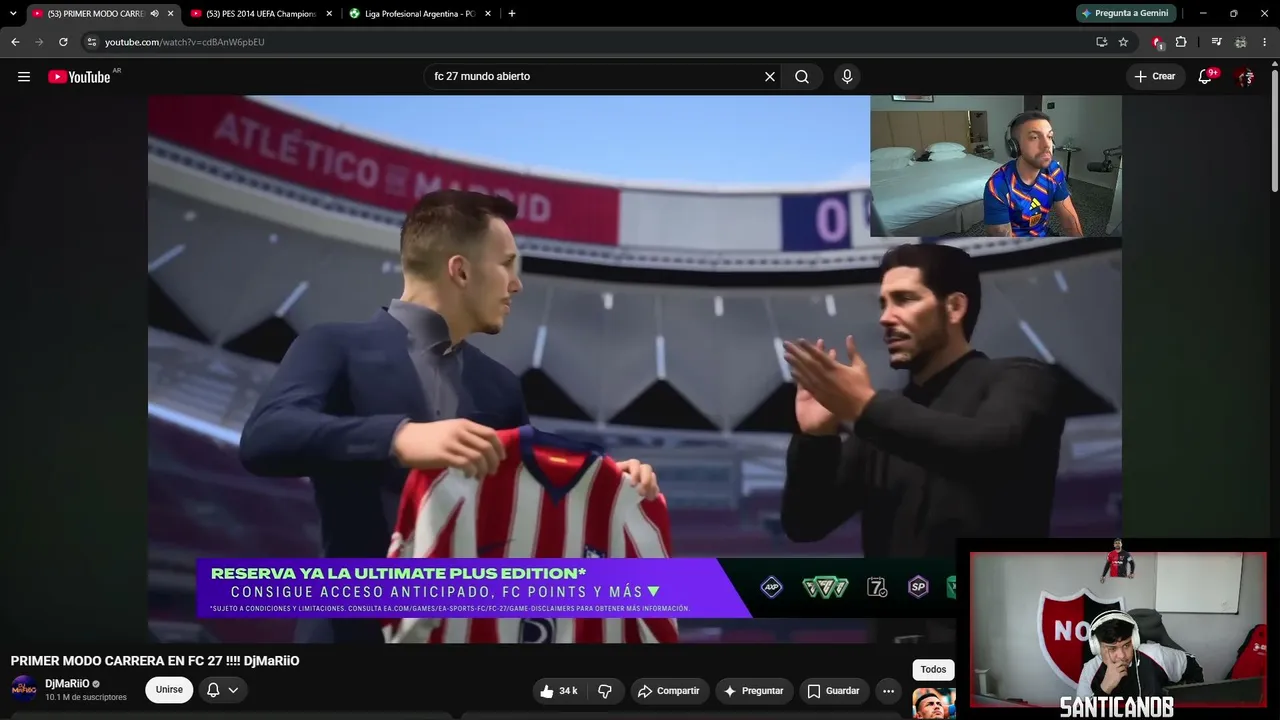Open notification preferences bell dropdown for channel
1280x720 pixels.
click(222, 690)
